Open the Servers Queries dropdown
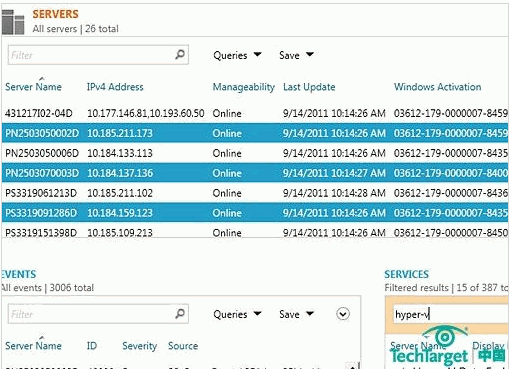 click(x=237, y=55)
